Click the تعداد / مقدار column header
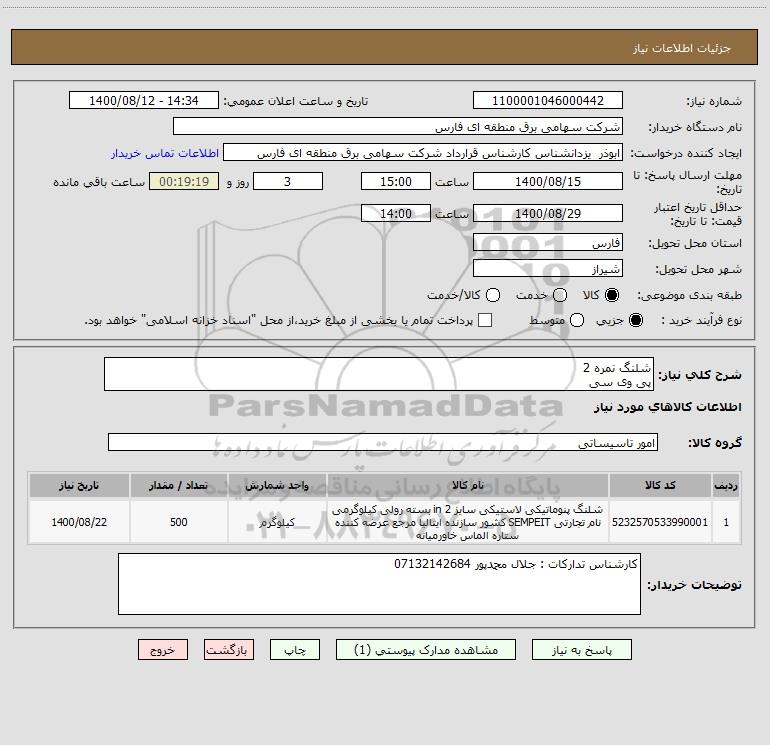 (x=179, y=485)
